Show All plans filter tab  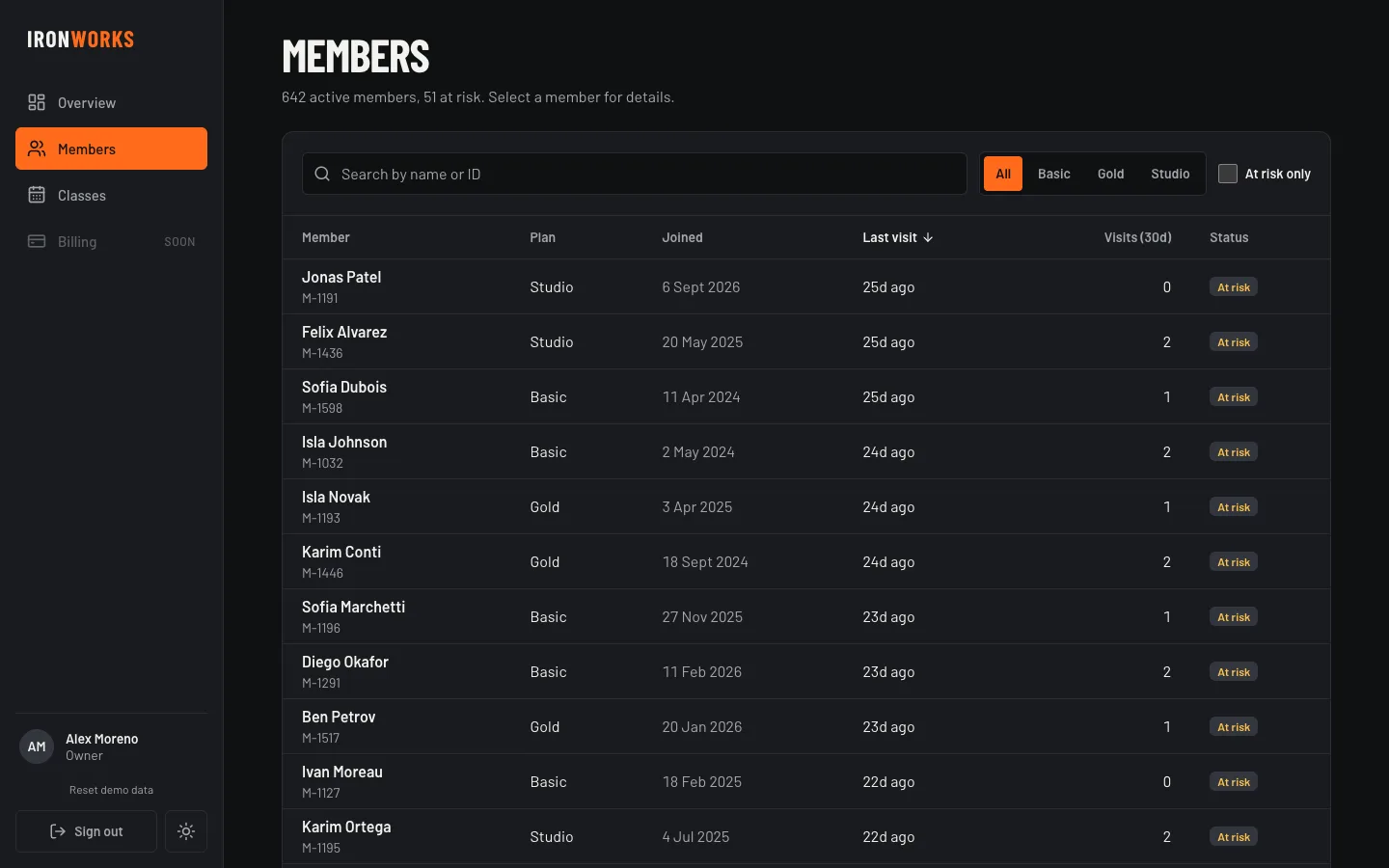(x=1003, y=174)
